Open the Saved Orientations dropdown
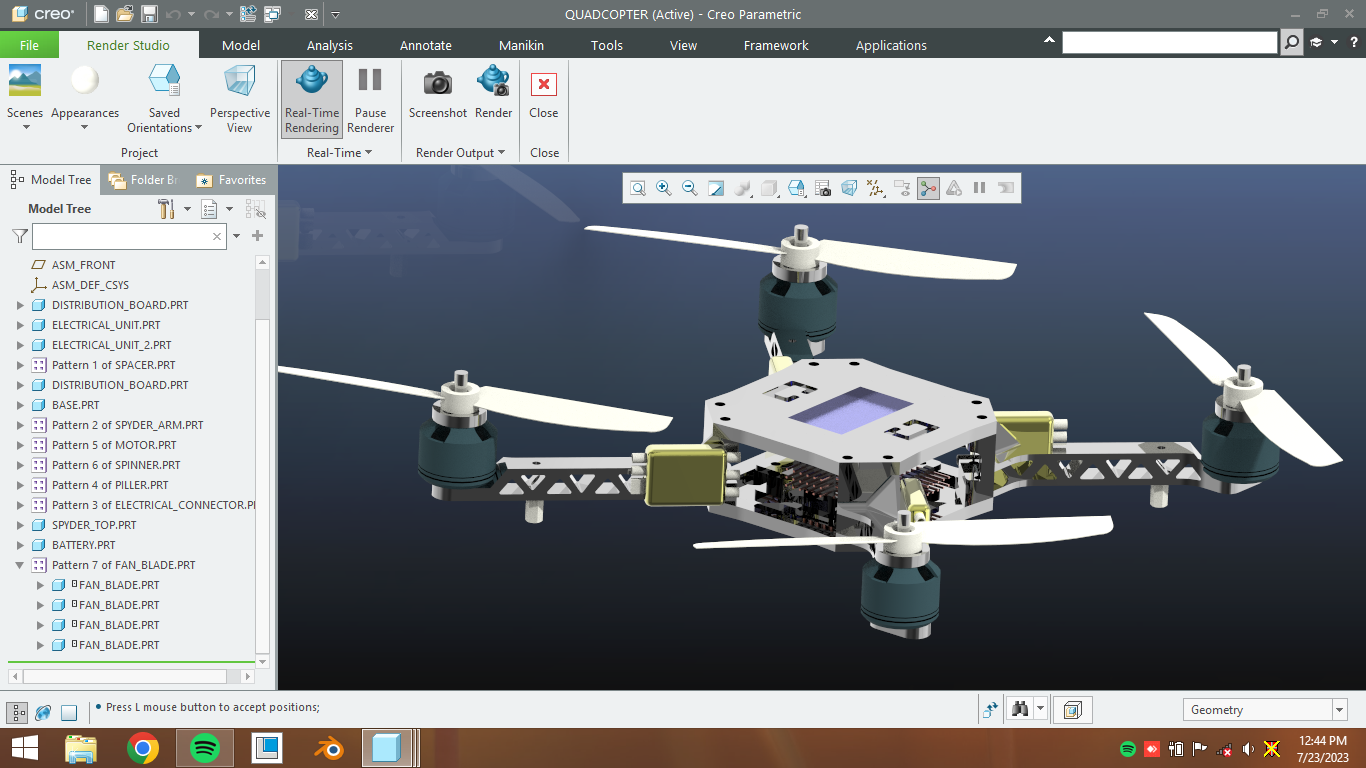Image resolution: width=1366 pixels, height=768 pixels. (164, 98)
